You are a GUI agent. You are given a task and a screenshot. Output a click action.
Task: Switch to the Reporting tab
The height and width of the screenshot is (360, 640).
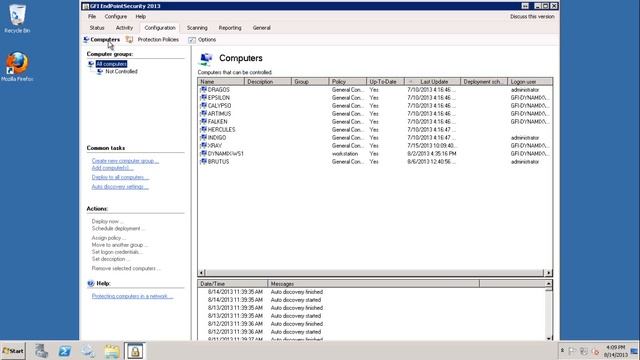(x=230, y=28)
